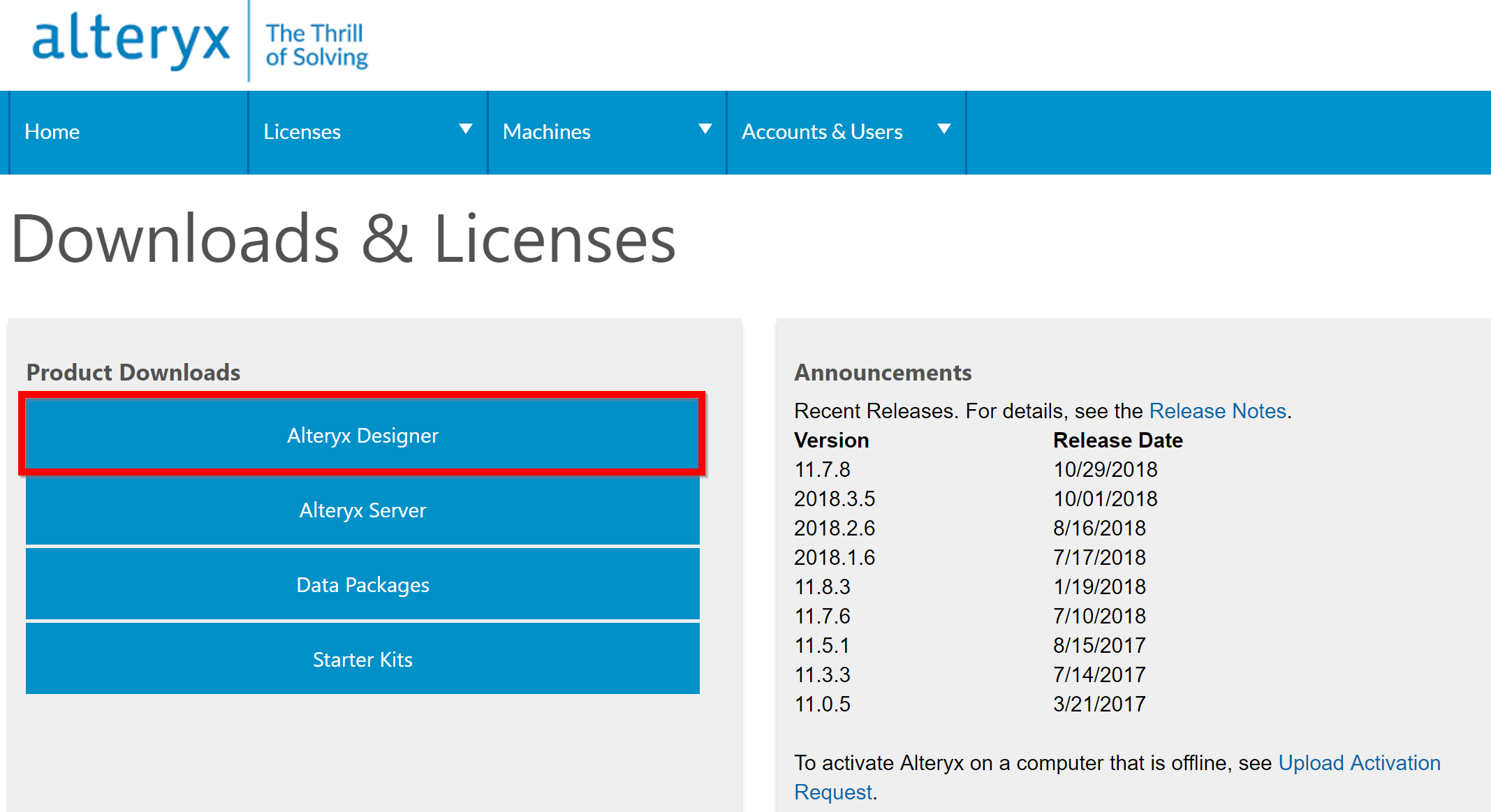1491x812 pixels.
Task: Click the Alteryx logo
Action: [x=131, y=40]
